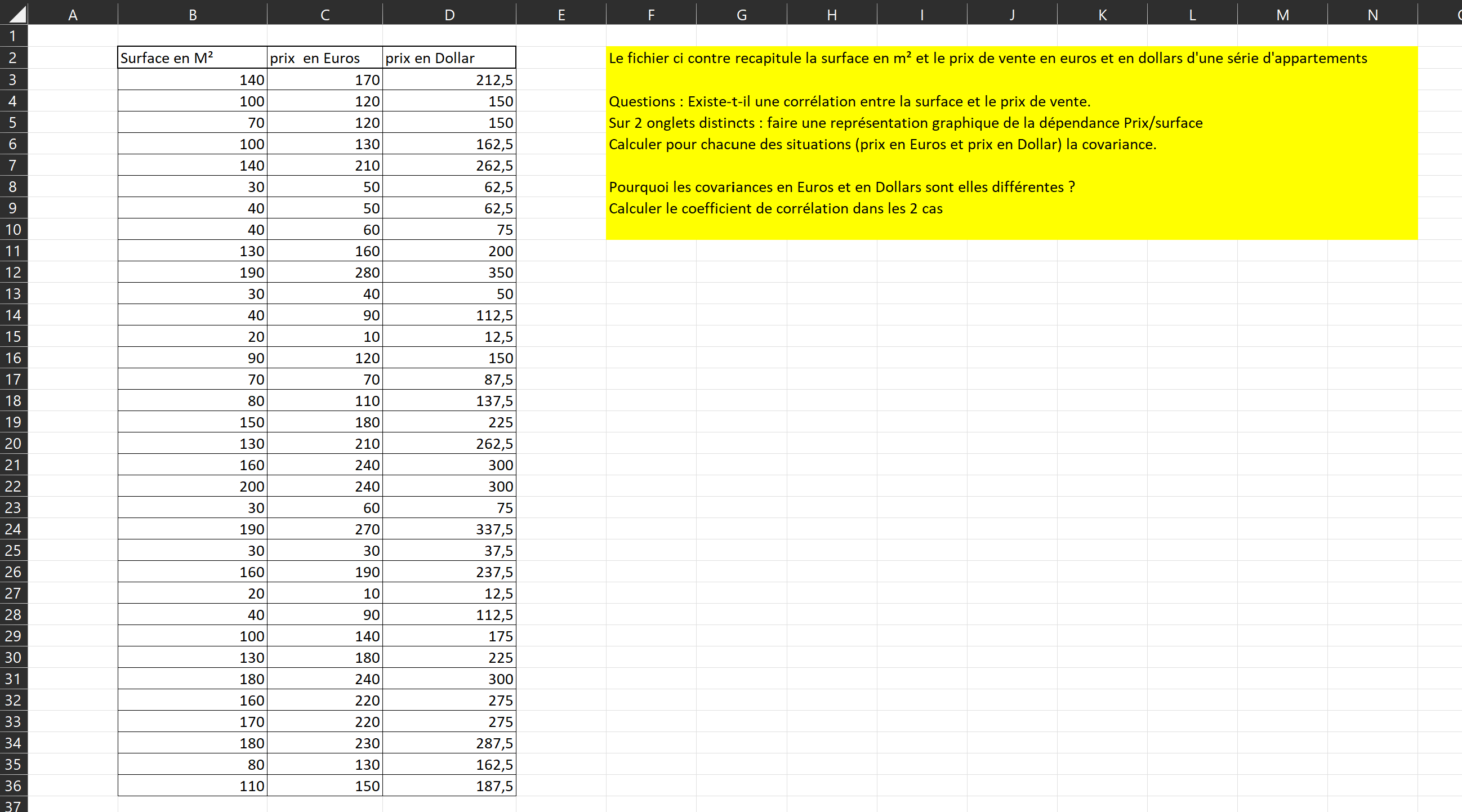Viewport: 1462px width, 812px height.
Task: Click the 'Surface en M²' header cell
Action: pos(192,57)
